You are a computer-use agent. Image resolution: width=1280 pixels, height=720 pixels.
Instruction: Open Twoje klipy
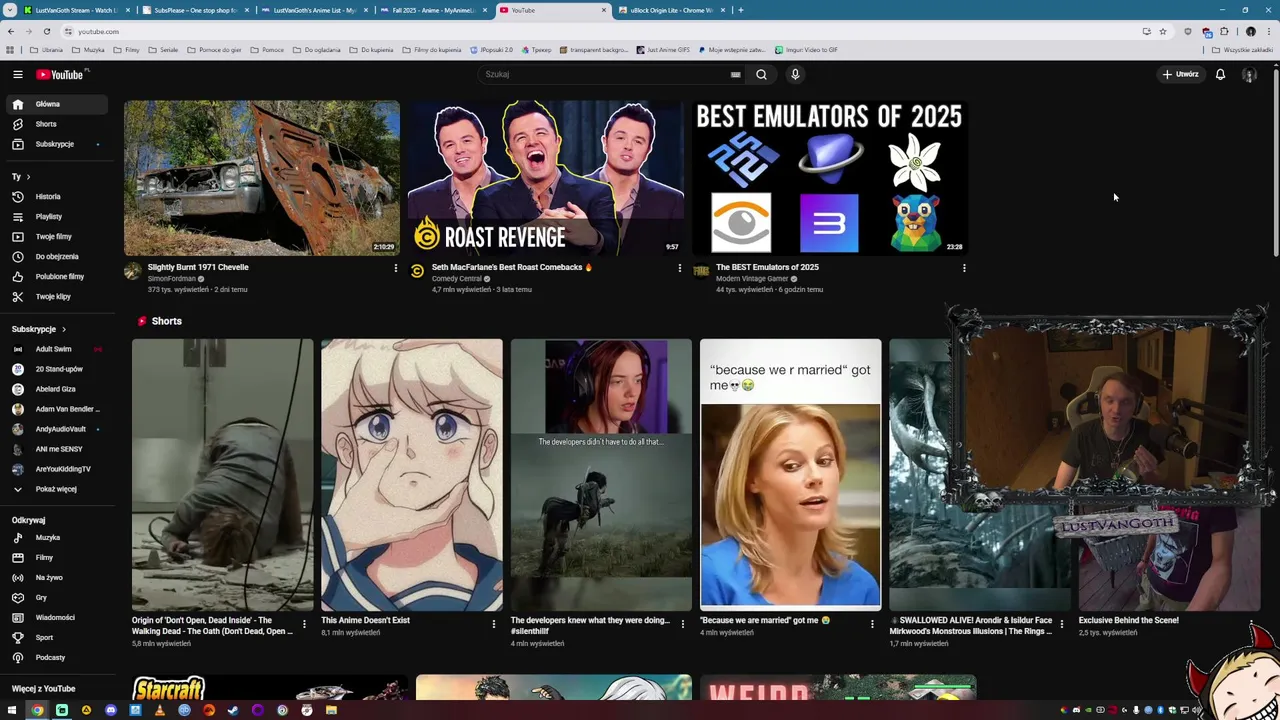pos(56,297)
